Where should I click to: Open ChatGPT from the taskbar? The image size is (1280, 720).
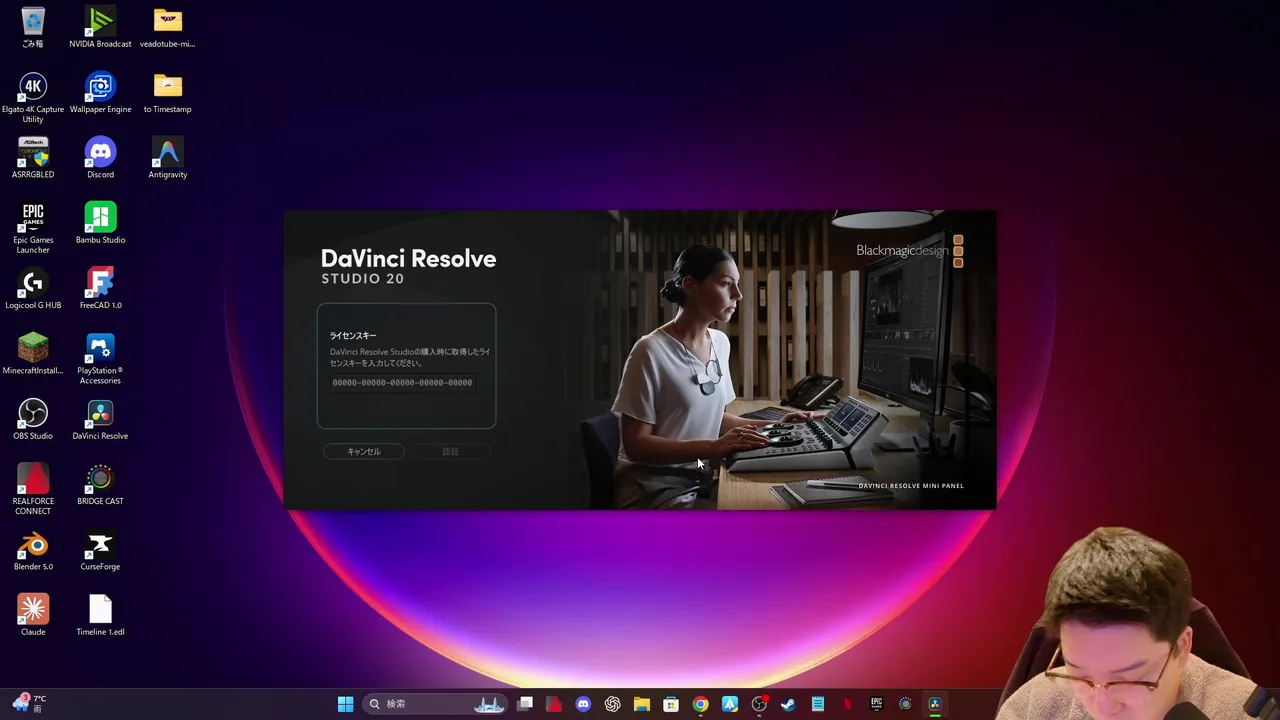tap(612, 704)
